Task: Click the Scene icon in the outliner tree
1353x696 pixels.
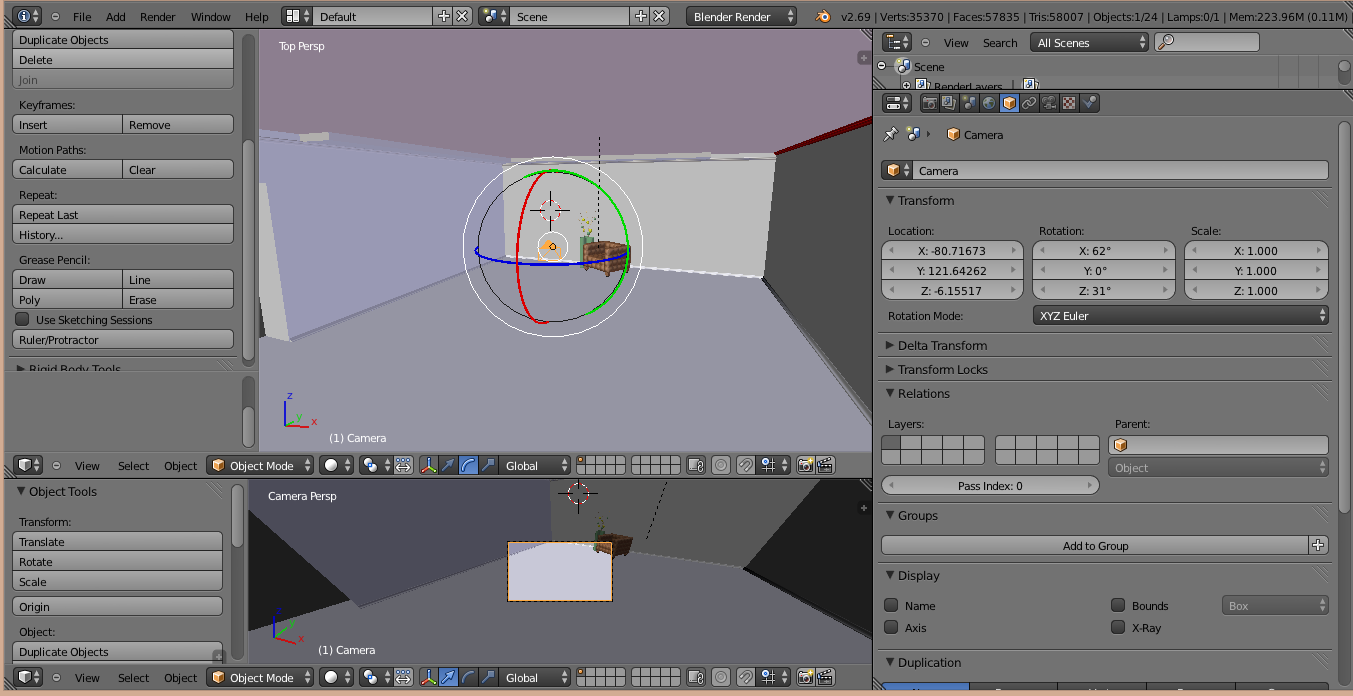Action: tap(903, 66)
